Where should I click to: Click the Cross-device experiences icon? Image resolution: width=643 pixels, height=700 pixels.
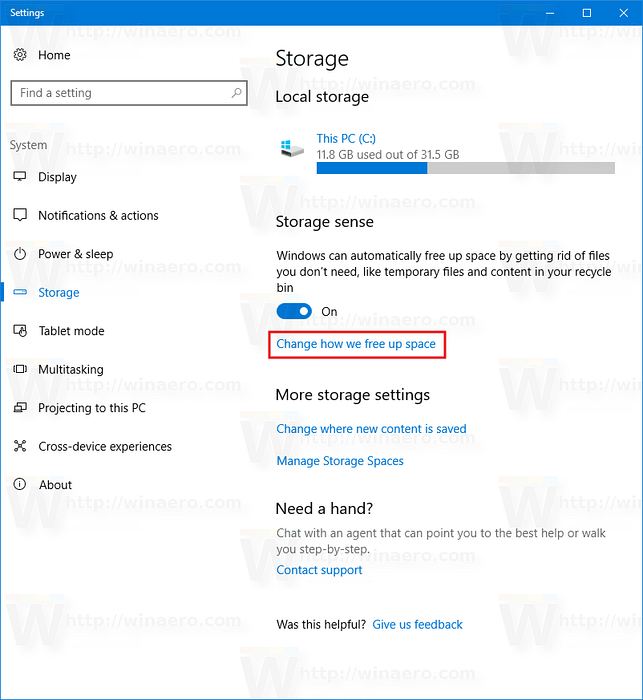coord(20,446)
